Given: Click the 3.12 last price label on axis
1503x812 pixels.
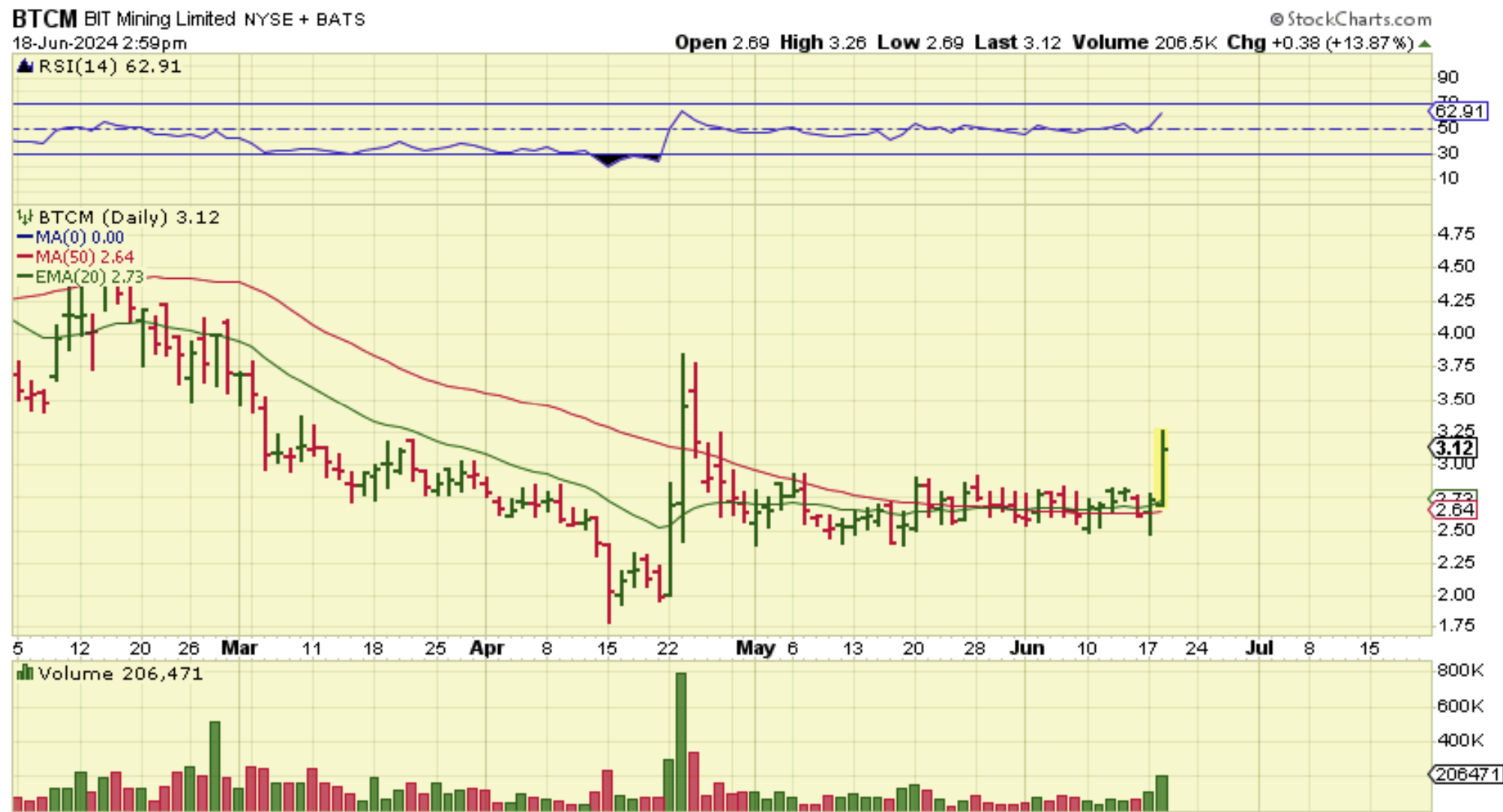Looking at the screenshot, I should tap(1453, 448).
